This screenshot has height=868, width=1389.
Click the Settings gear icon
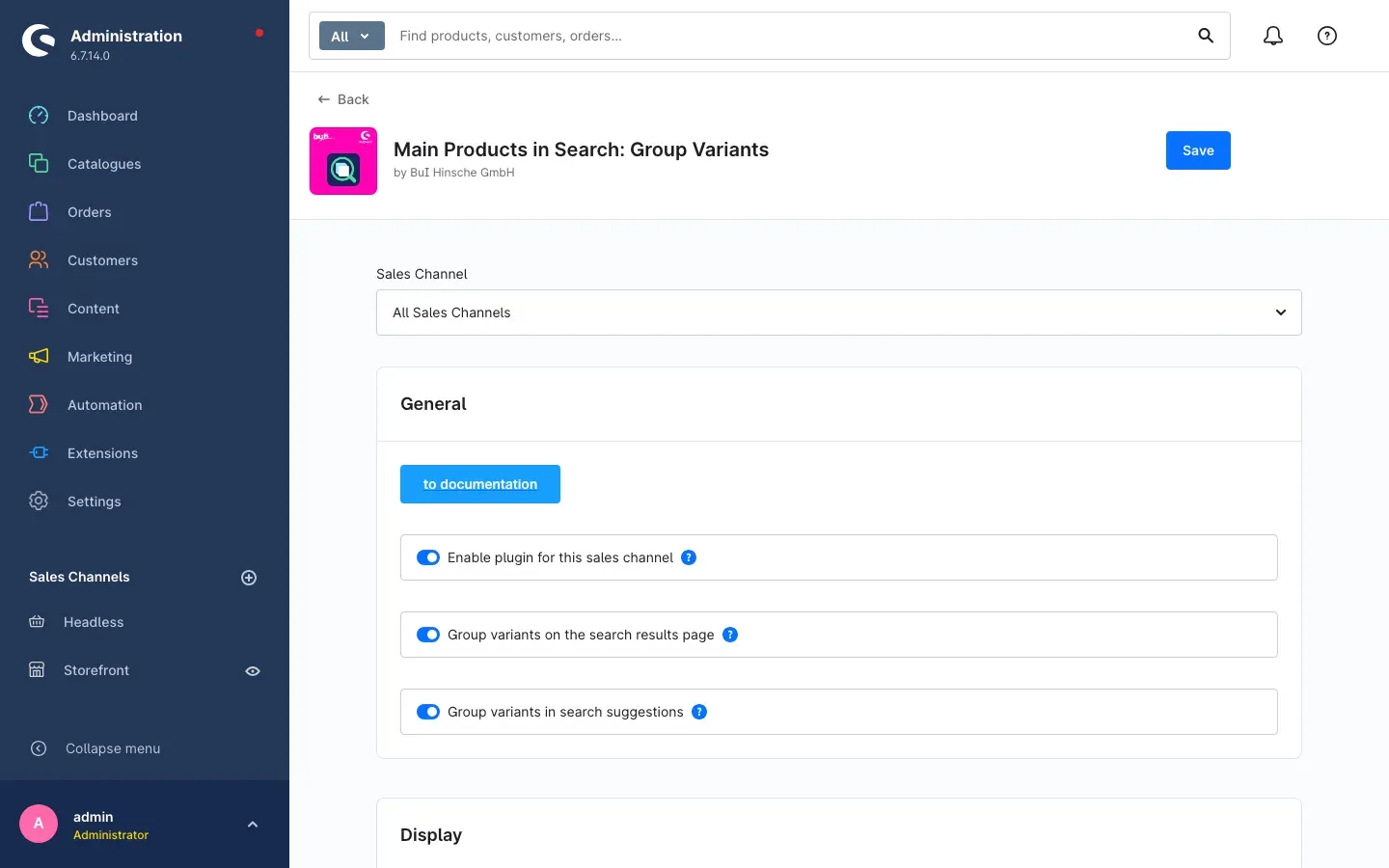(39, 502)
